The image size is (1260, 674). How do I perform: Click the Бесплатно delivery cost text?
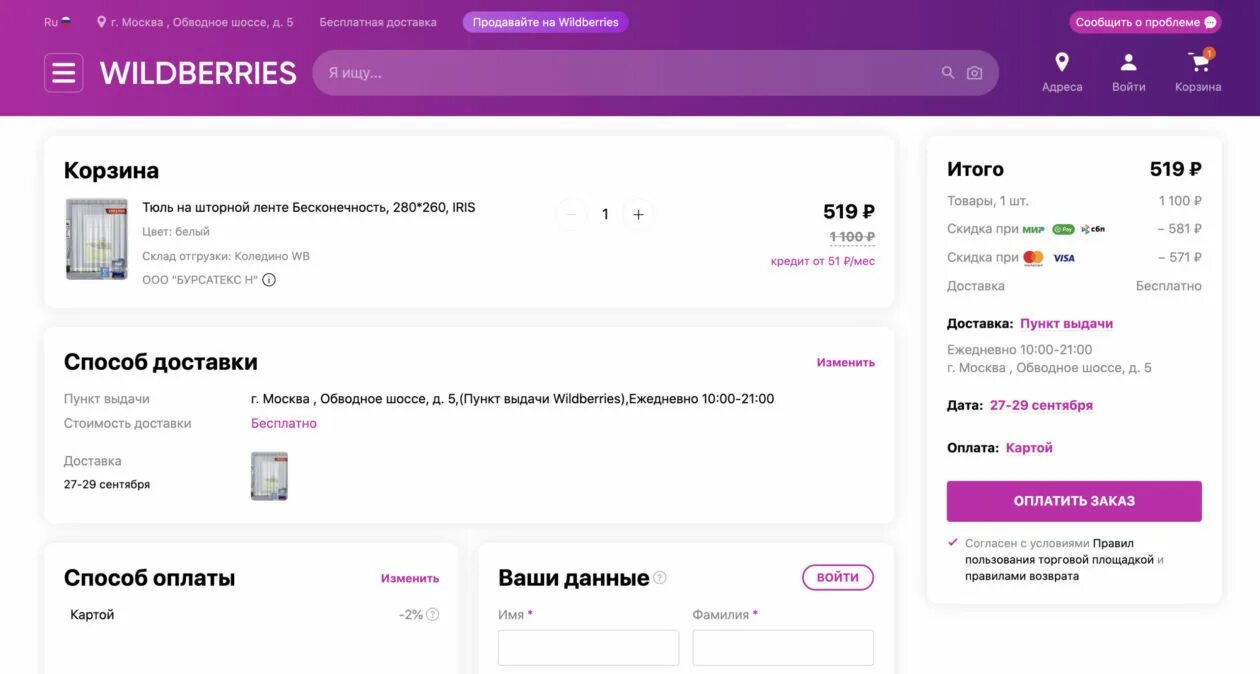pyautogui.click(x=284, y=423)
